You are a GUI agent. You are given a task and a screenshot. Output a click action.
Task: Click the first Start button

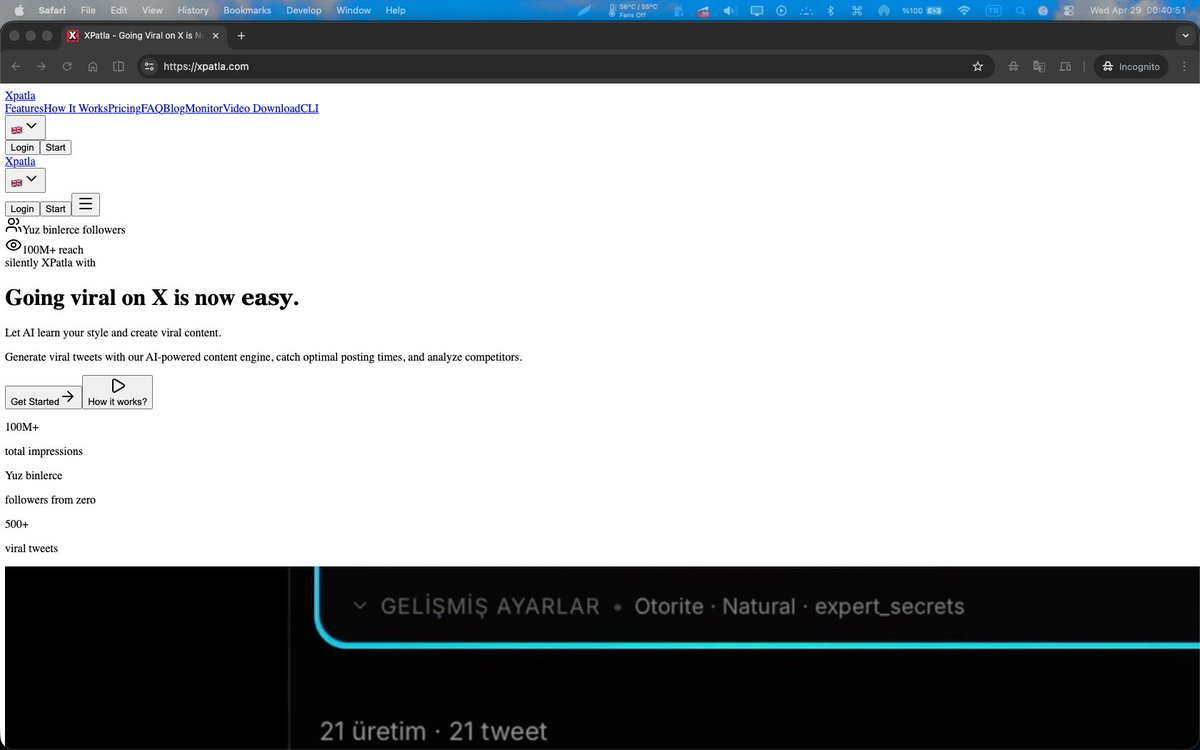(55, 147)
